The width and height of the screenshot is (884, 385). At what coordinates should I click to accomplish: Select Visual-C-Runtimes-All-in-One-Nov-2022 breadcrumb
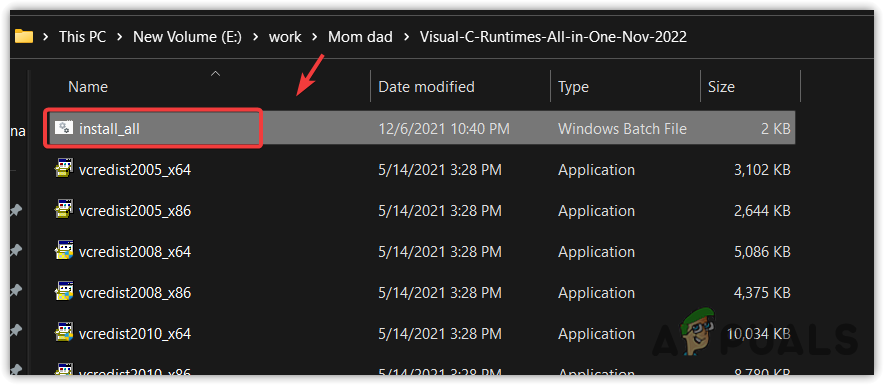click(x=553, y=37)
